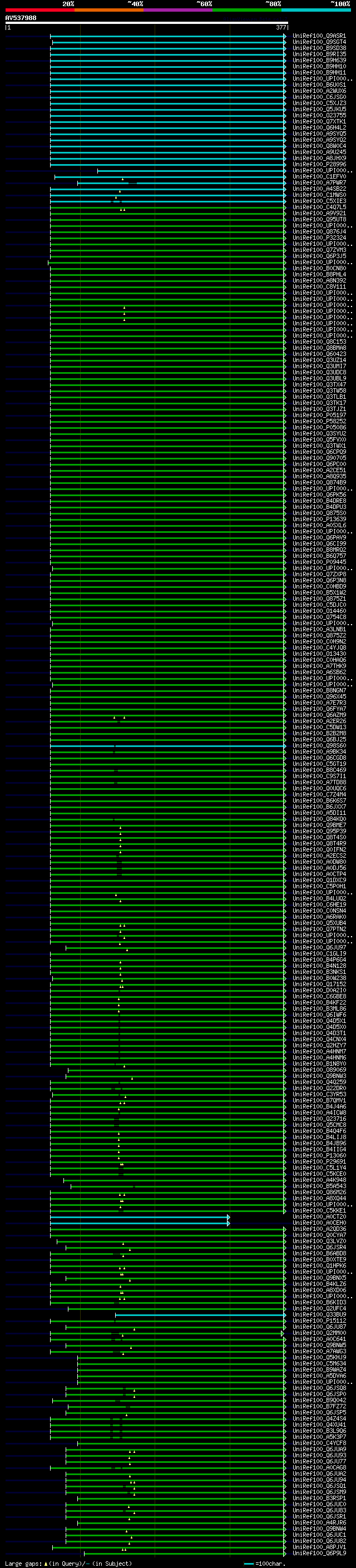Click the UniRef100_B2B2M8 label

(x=319, y=734)
